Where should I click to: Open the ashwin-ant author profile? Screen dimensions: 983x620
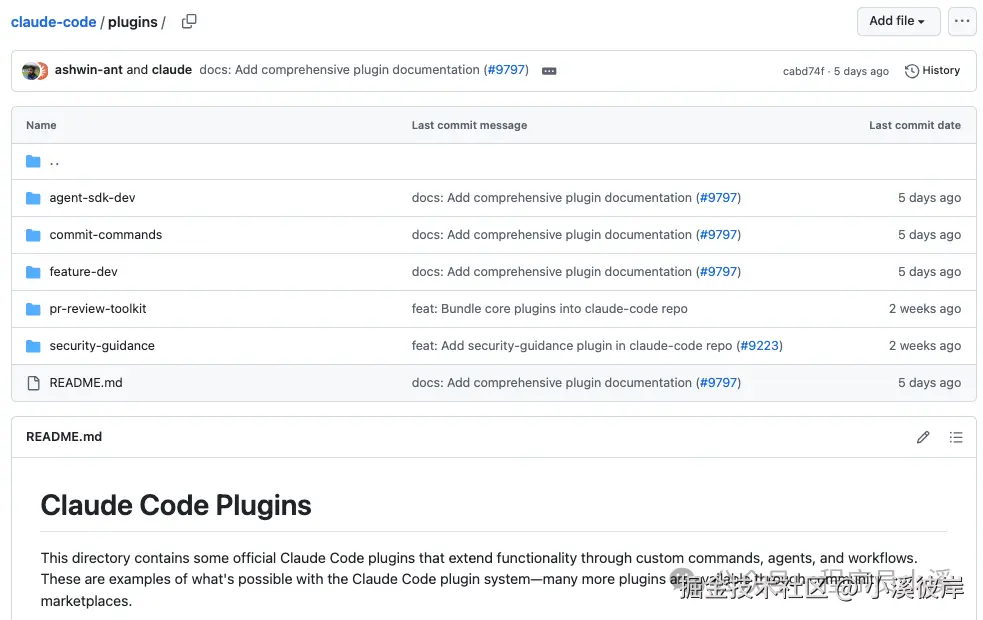[88, 70]
